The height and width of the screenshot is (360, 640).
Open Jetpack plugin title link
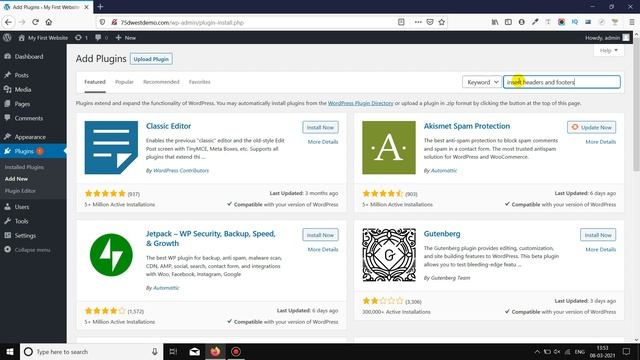(211, 238)
